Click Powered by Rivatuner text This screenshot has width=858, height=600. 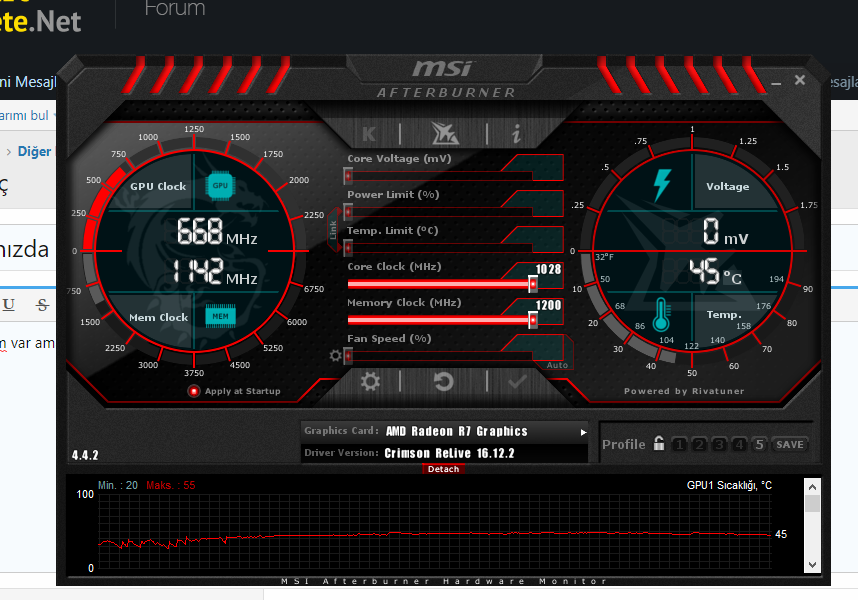[684, 391]
